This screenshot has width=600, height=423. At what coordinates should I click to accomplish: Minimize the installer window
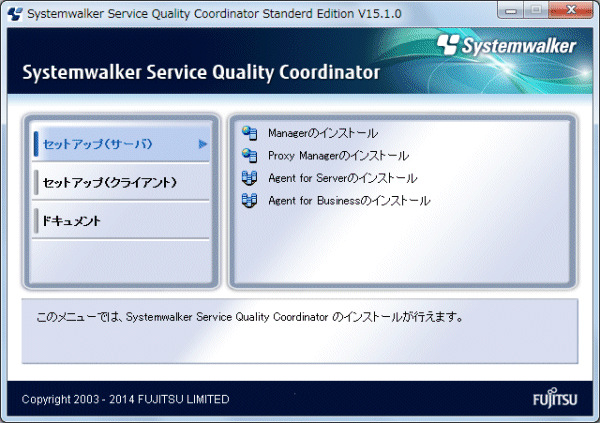(510, 10)
